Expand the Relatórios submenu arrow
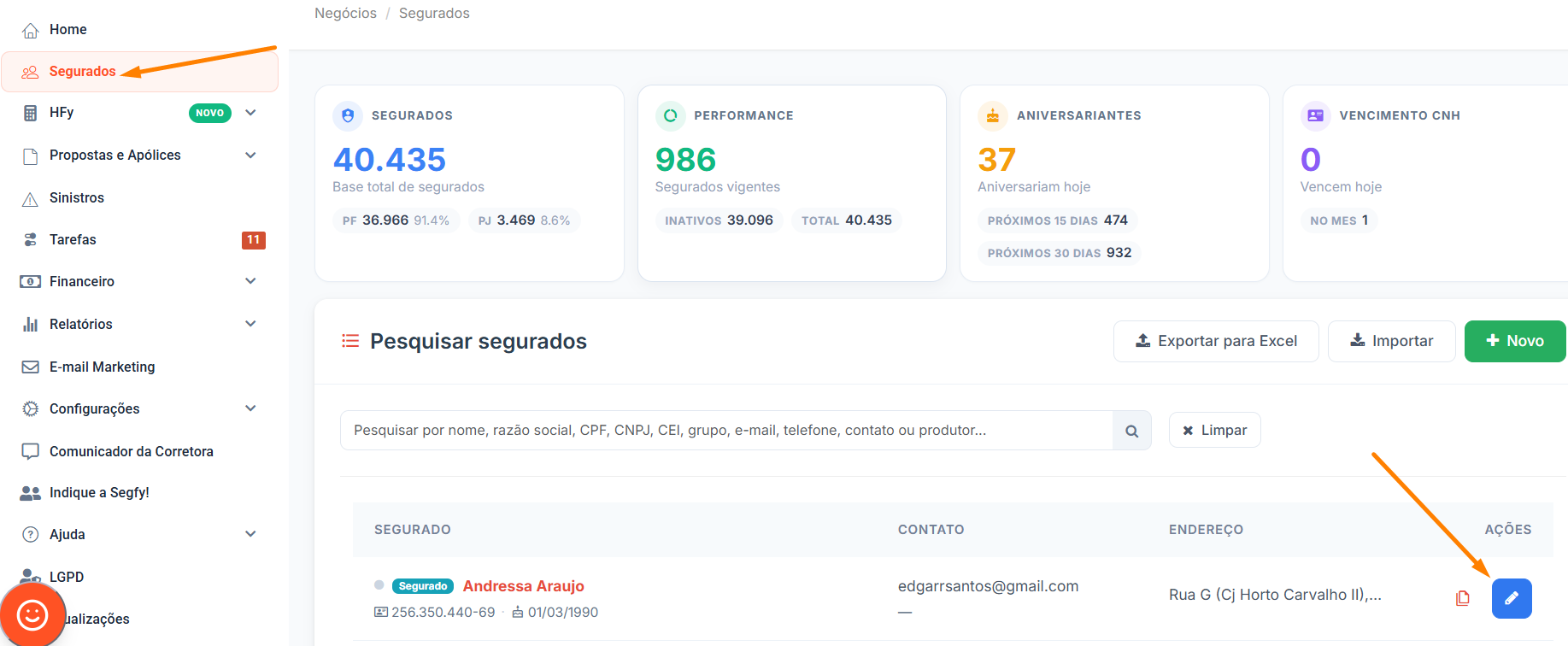Image resolution: width=1568 pixels, height=646 pixels. point(250,324)
